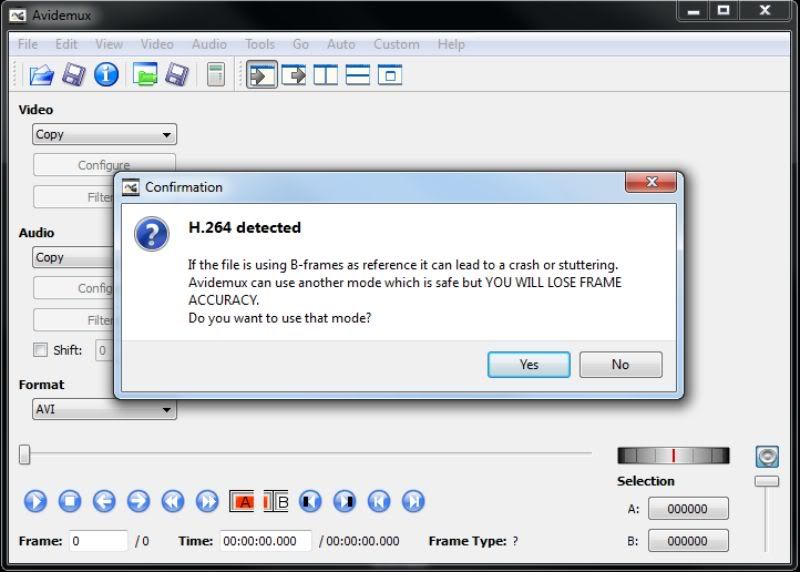
Task: Toggle the audio Shift checkbox
Action: (40, 350)
